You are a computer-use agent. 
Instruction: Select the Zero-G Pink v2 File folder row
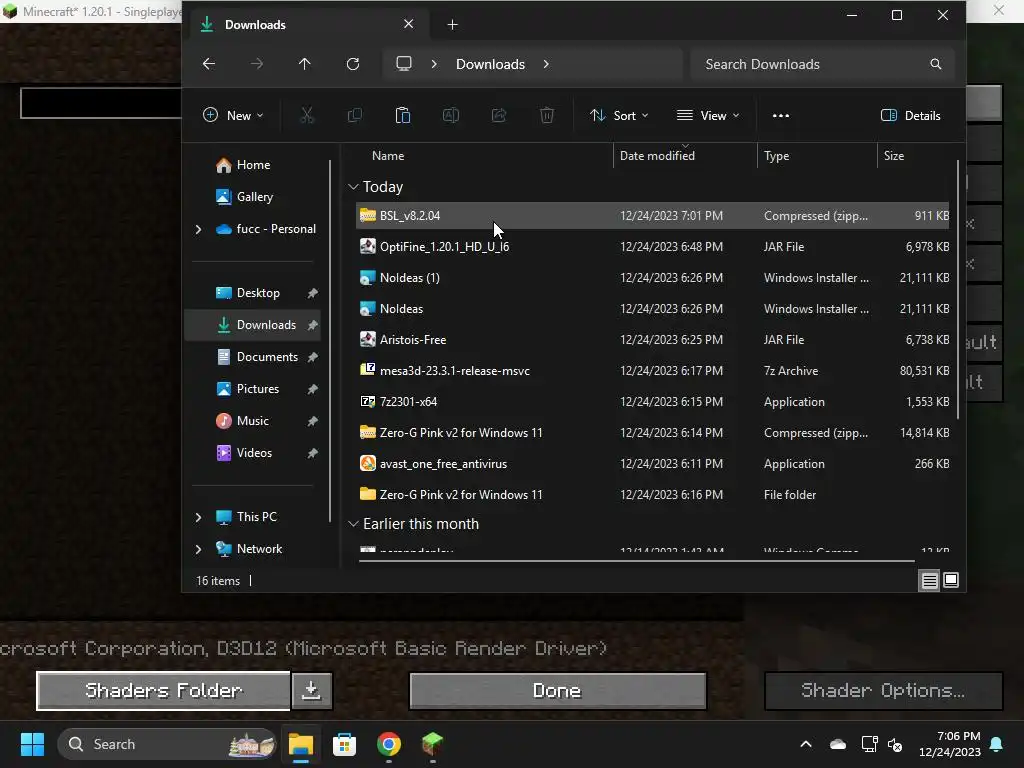click(x=652, y=495)
